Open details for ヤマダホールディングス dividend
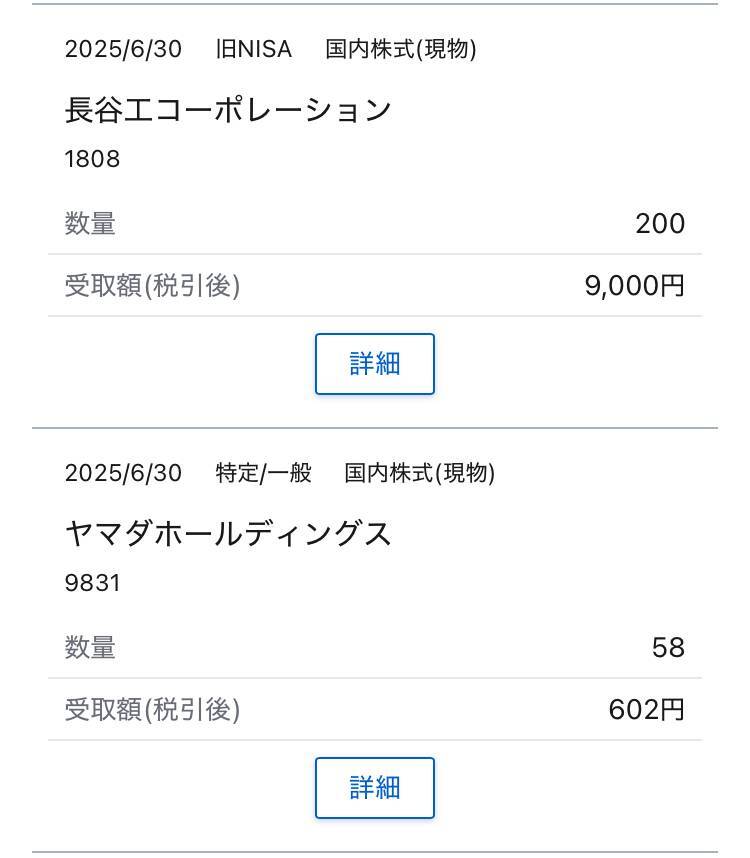Screen dimensions: 750x858 tap(375, 788)
